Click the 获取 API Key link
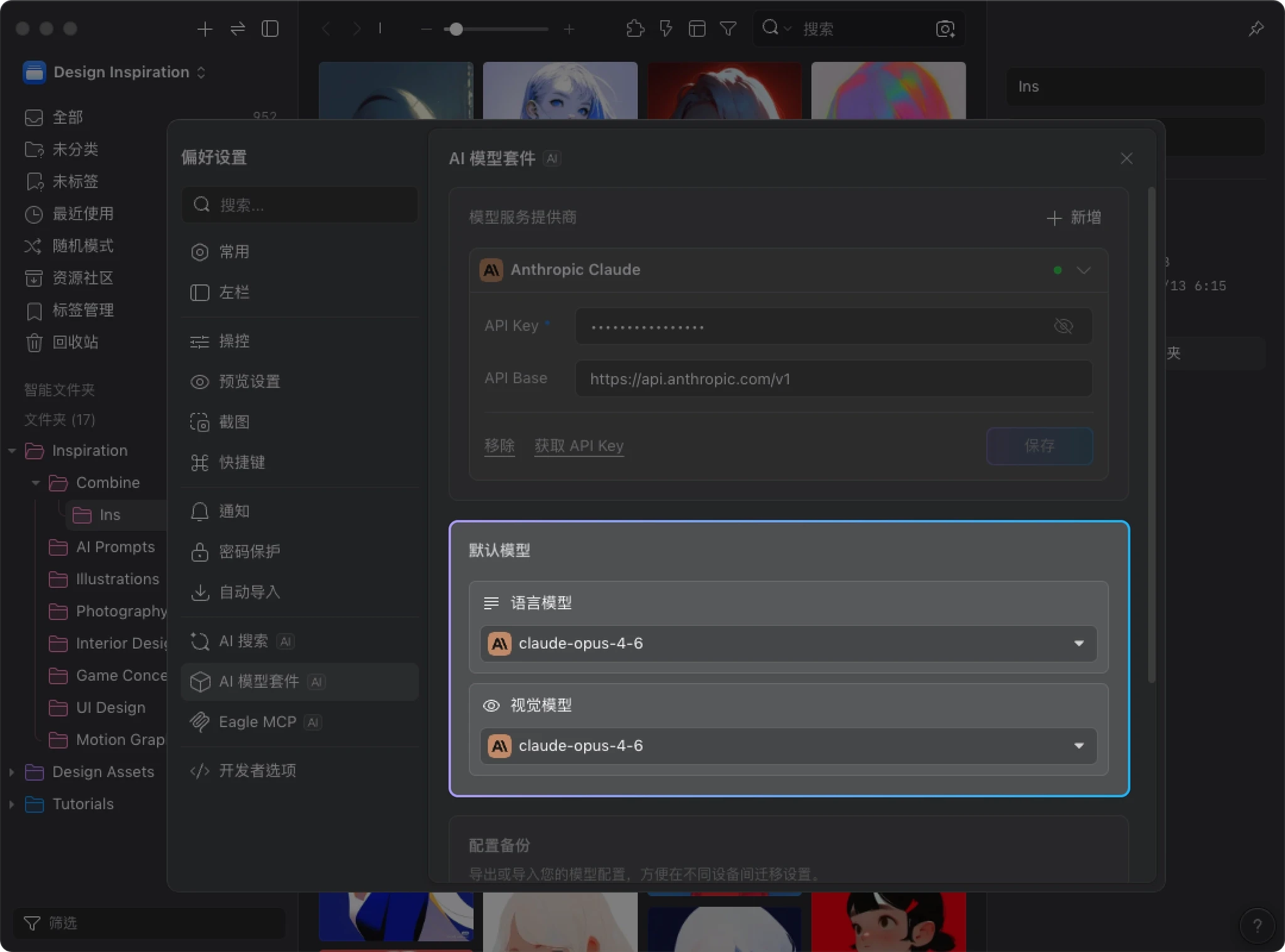This screenshot has height=952, width=1285. (579, 446)
